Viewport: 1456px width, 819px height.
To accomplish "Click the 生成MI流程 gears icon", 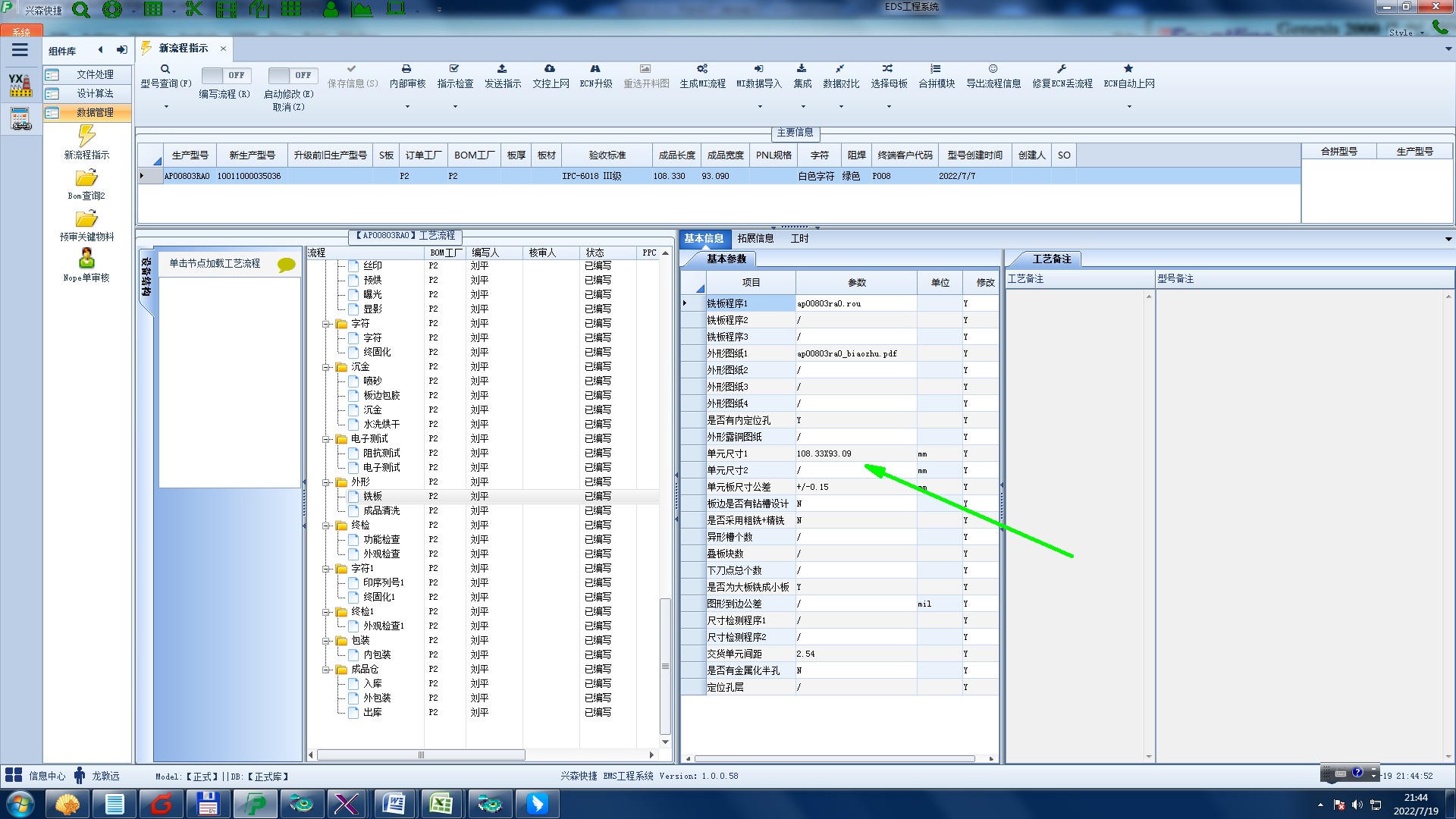I will pyautogui.click(x=702, y=69).
